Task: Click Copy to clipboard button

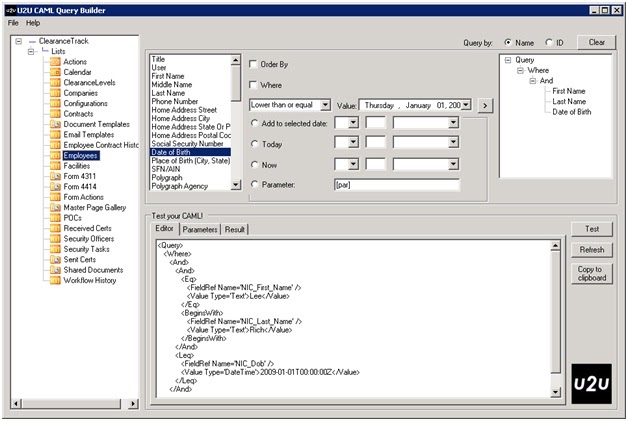Action: 592,274
